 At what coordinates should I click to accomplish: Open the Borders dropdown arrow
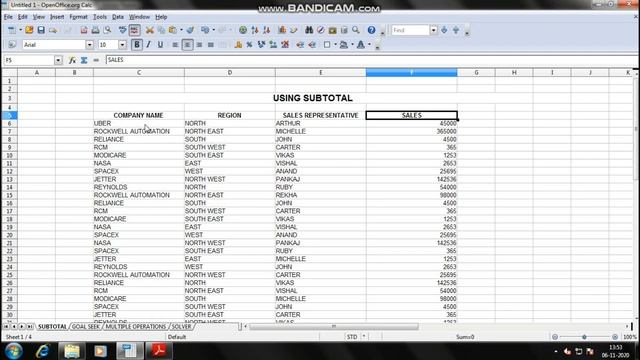(x=335, y=44)
